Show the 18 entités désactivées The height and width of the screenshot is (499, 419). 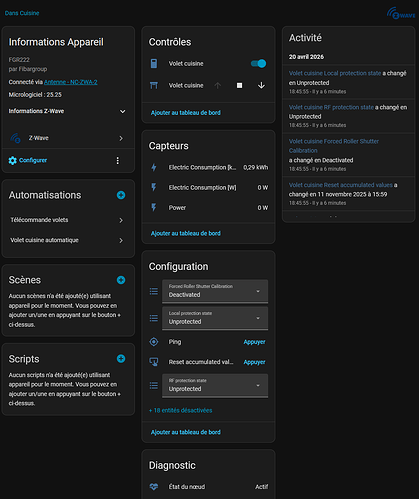pyautogui.click(x=180, y=410)
